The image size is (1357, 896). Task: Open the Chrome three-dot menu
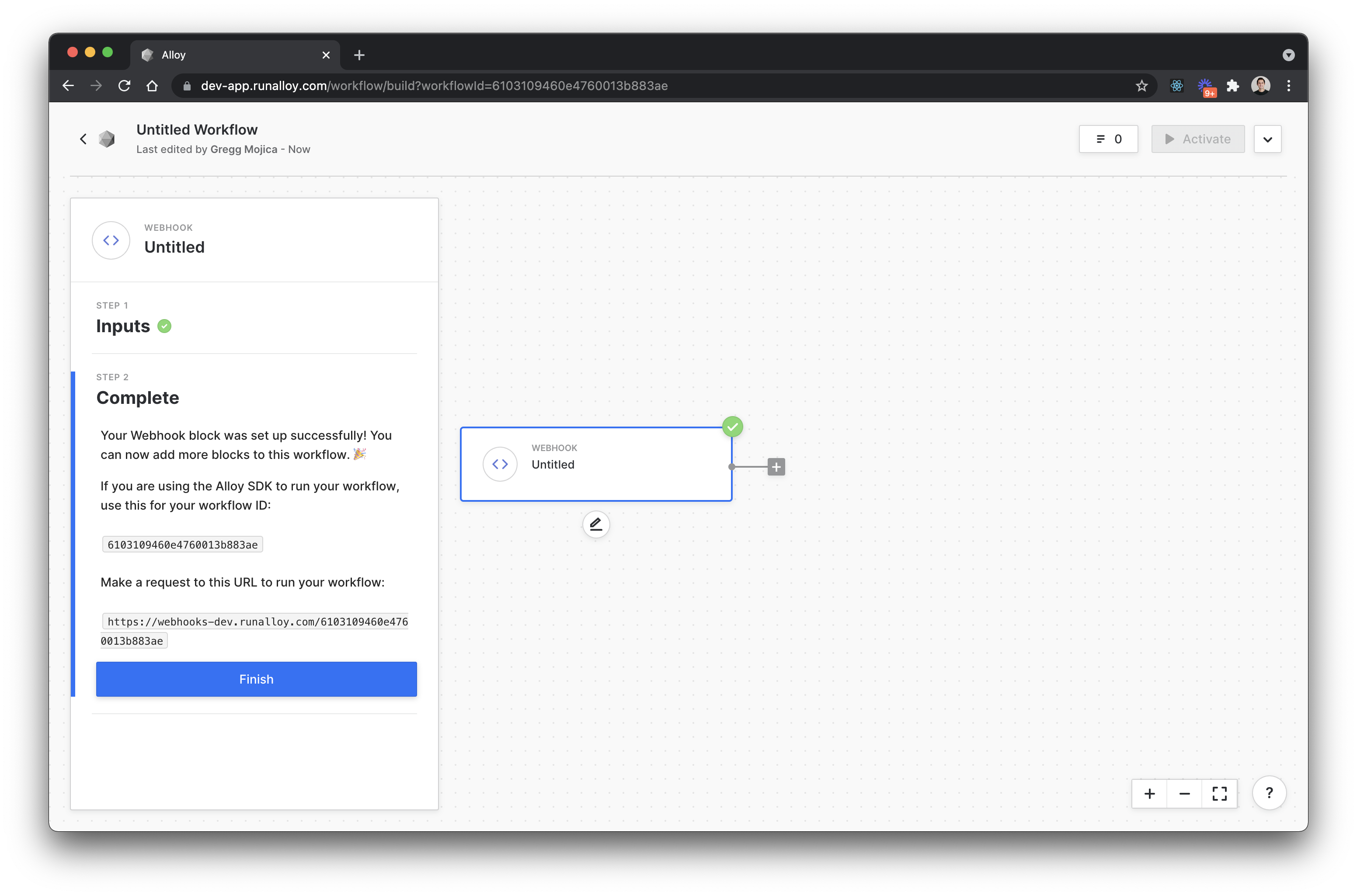[1288, 86]
